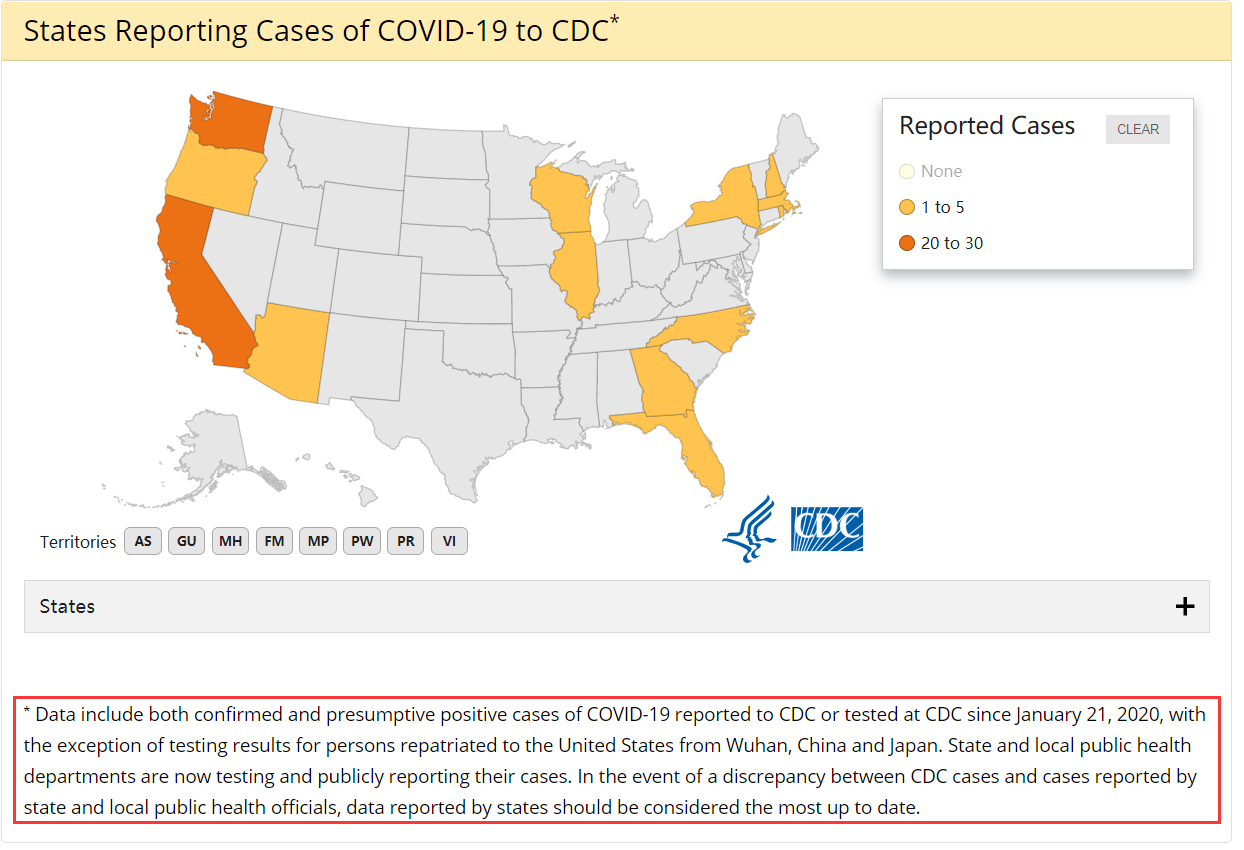
Task: Select the AS territory button
Action: pos(143,541)
